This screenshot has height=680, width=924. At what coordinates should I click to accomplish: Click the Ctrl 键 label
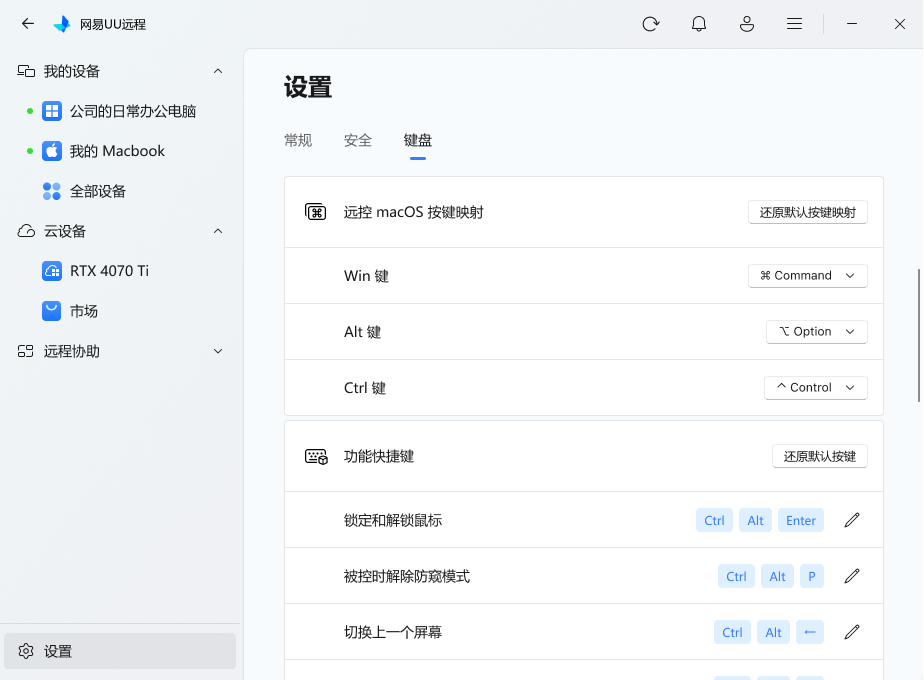click(365, 388)
